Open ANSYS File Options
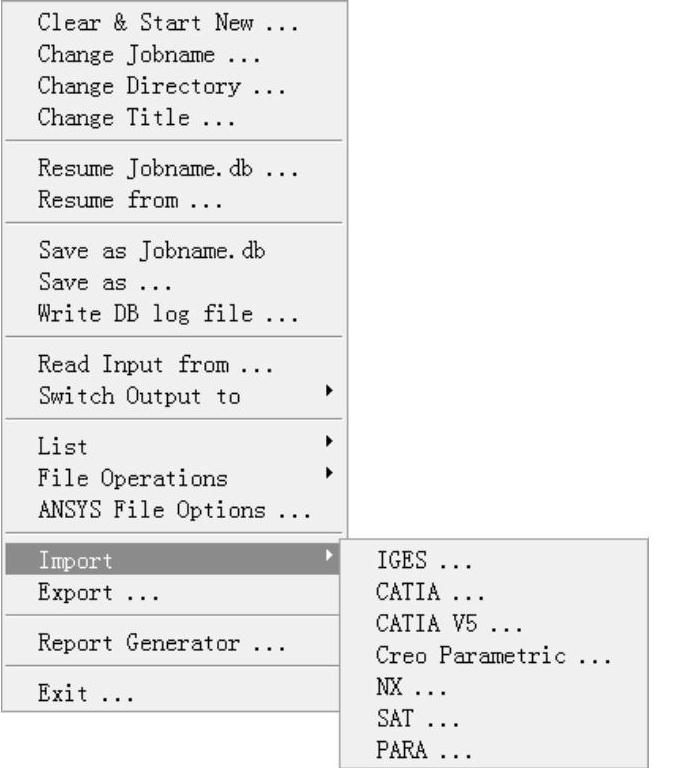 coord(174,510)
